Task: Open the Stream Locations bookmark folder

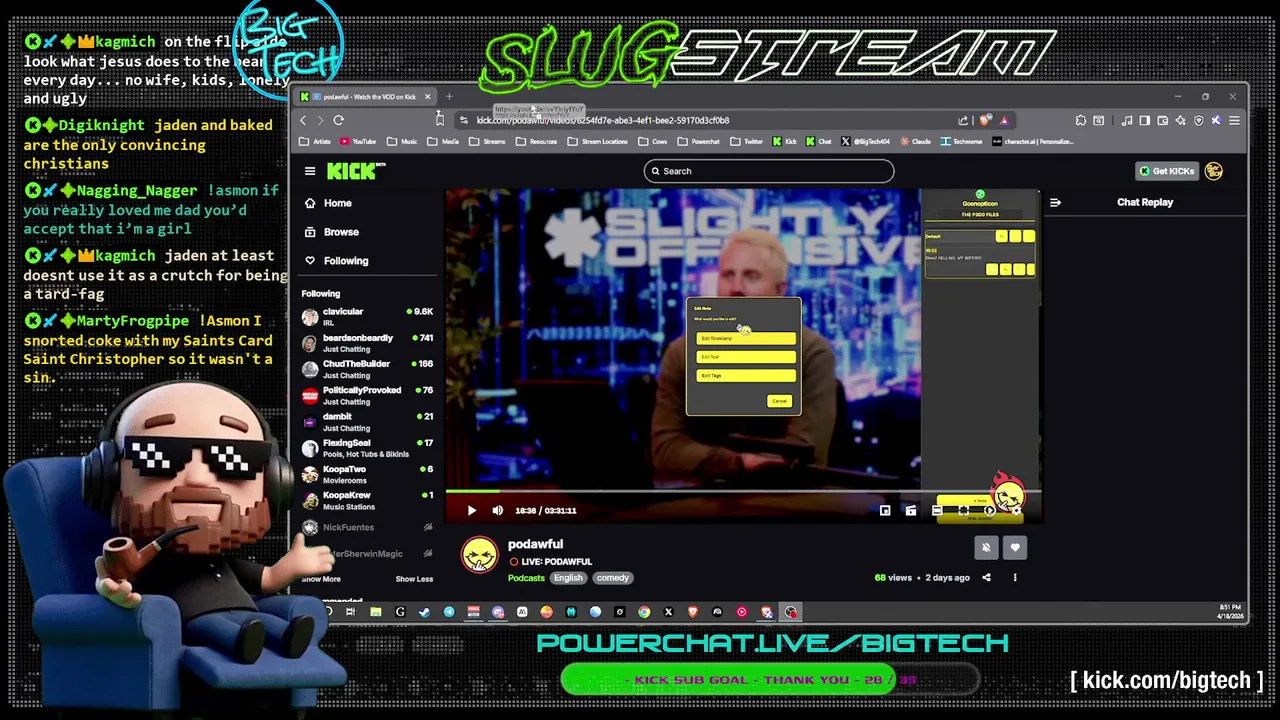Action: click(598, 142)
